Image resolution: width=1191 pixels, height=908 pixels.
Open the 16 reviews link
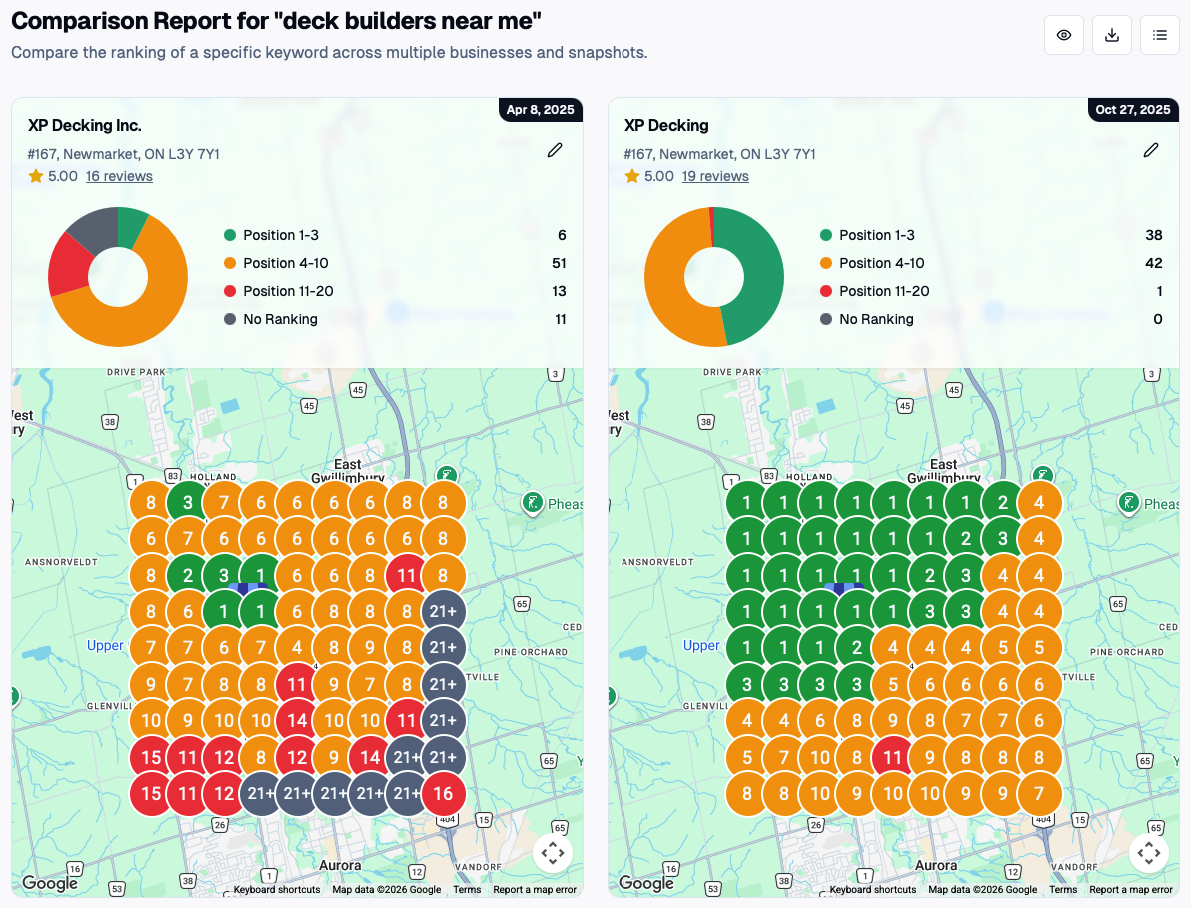[119, 176]
